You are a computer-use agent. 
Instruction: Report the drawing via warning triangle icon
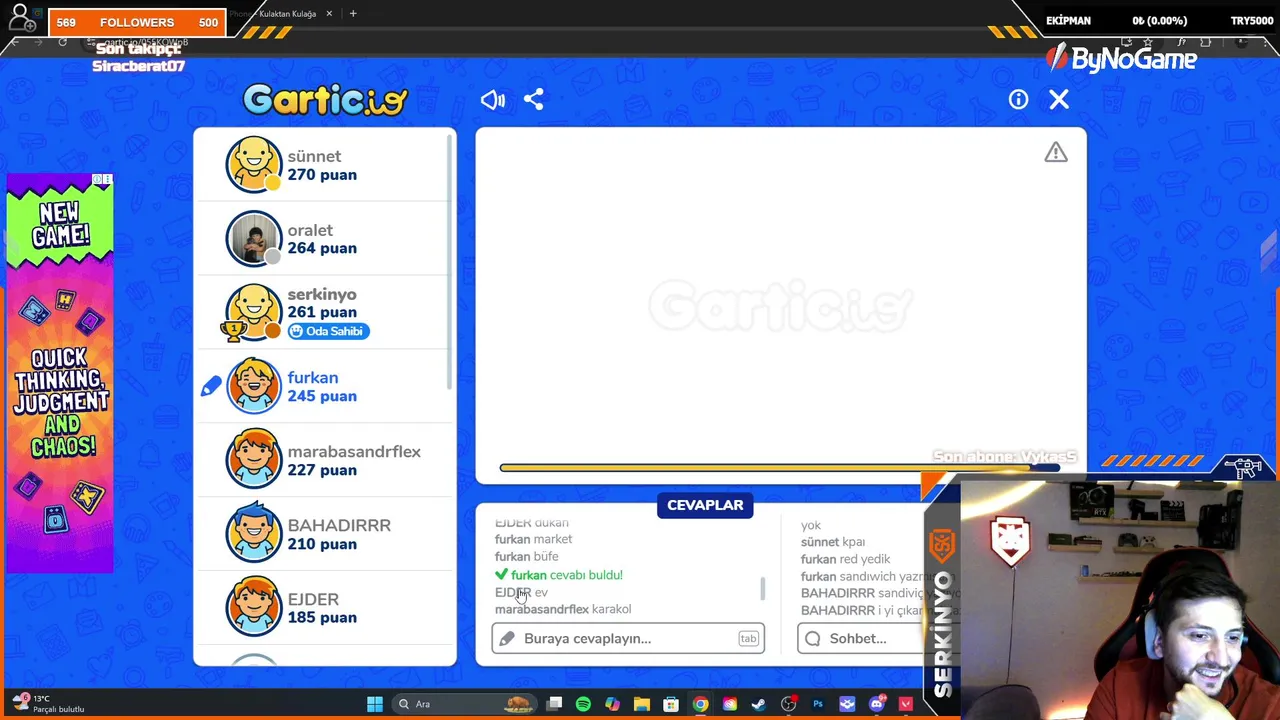pos(1056,152)
